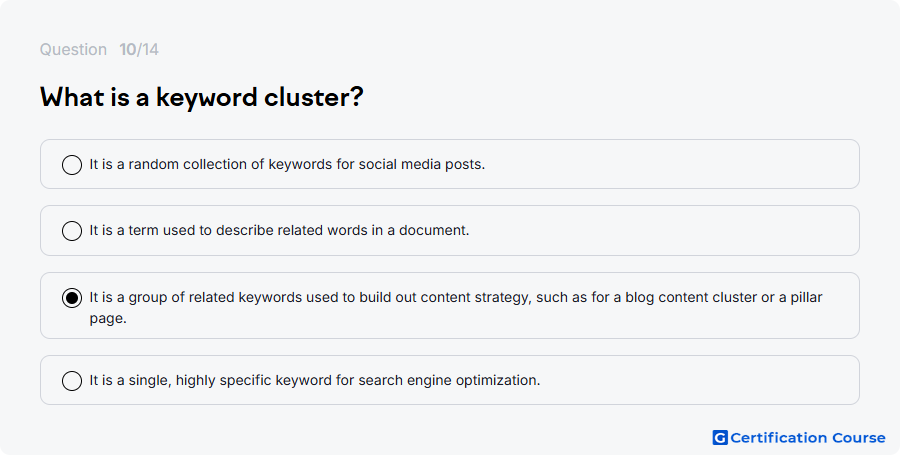
Task: Click the wrapped word page. in third option
Action: coord(108,318)
